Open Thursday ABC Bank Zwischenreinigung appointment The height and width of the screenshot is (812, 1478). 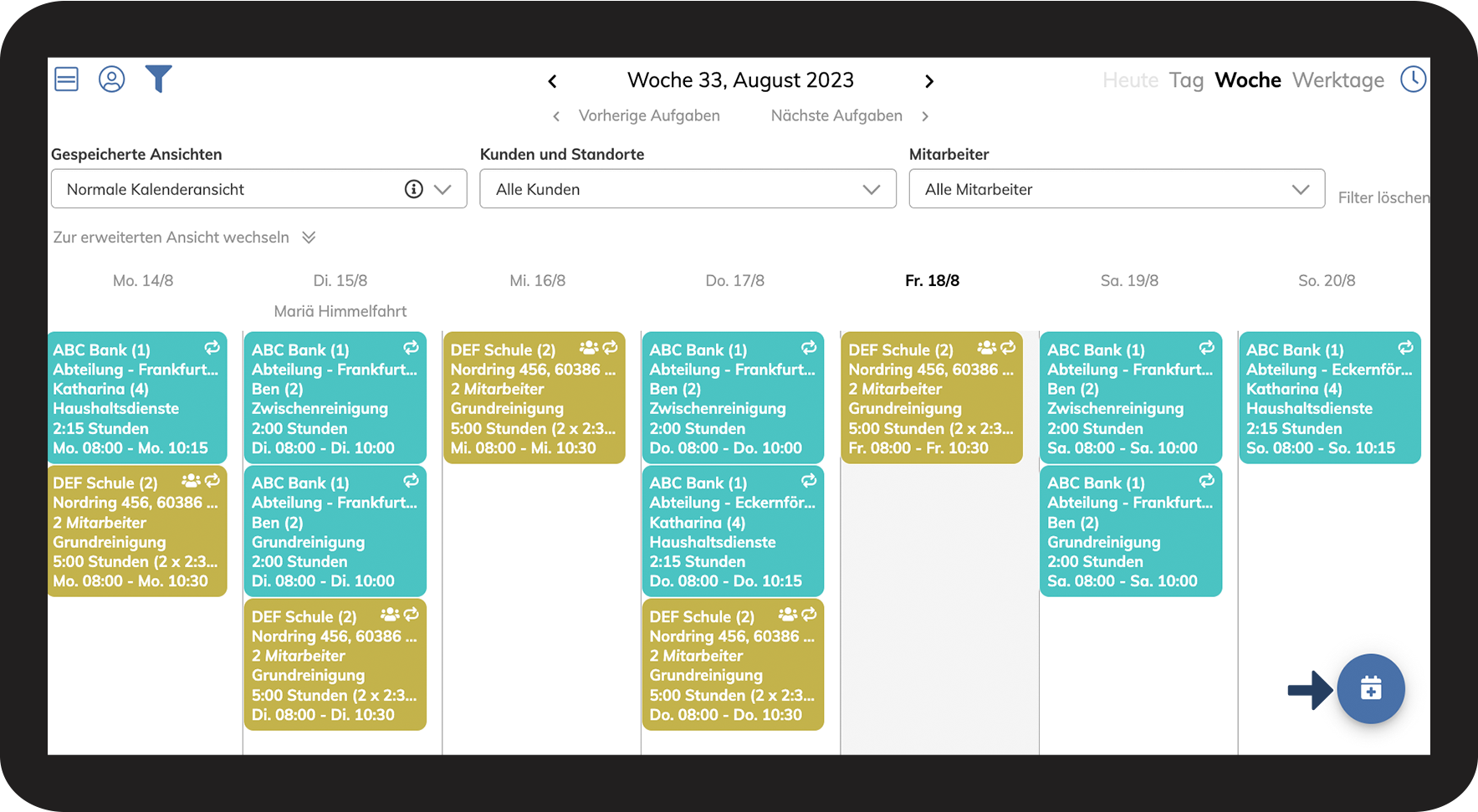click(734, 398)
